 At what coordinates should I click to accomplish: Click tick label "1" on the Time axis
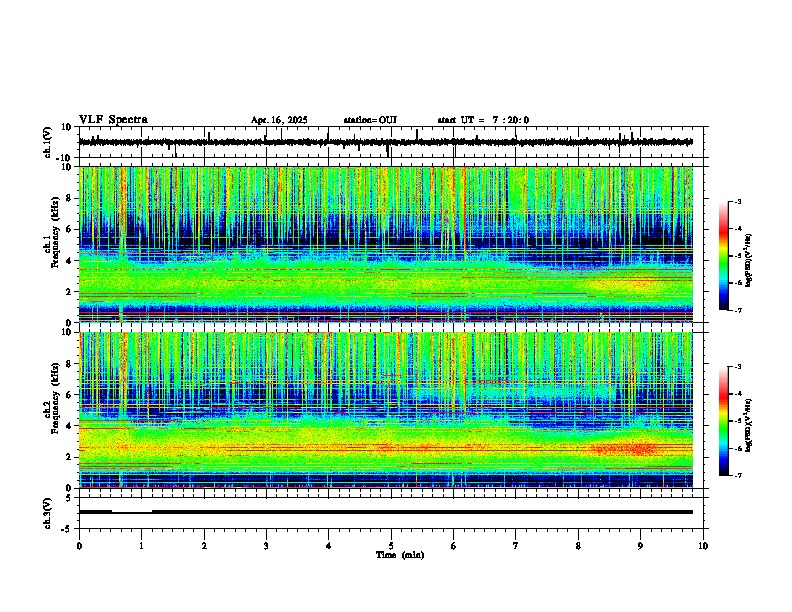point(141,546)
